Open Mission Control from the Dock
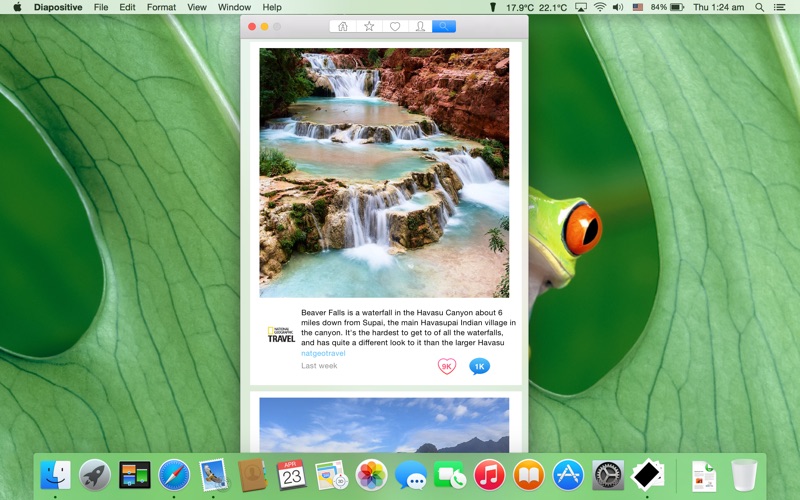 click(x=135, y=475)
